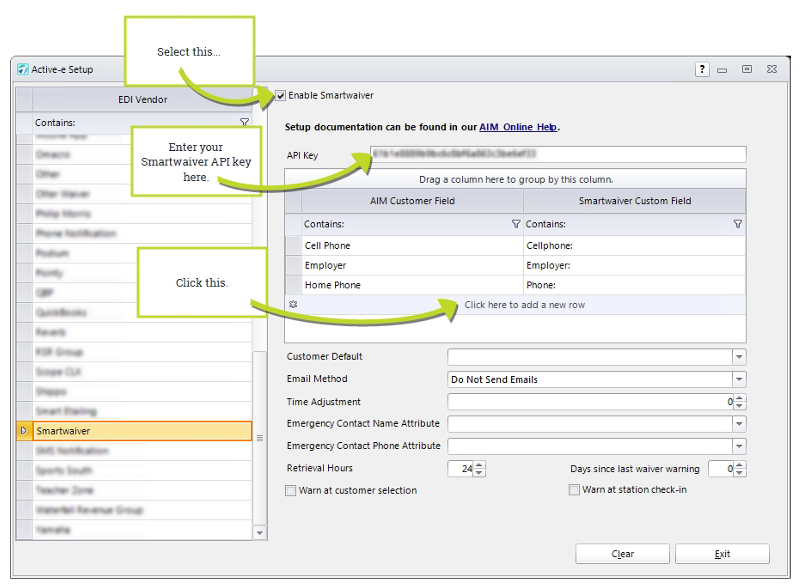The width and height of the screenshot is (802, 586).
Task: Select the Home Phone customer field cell
Action: pyautogui.click(x=412, y=285)
